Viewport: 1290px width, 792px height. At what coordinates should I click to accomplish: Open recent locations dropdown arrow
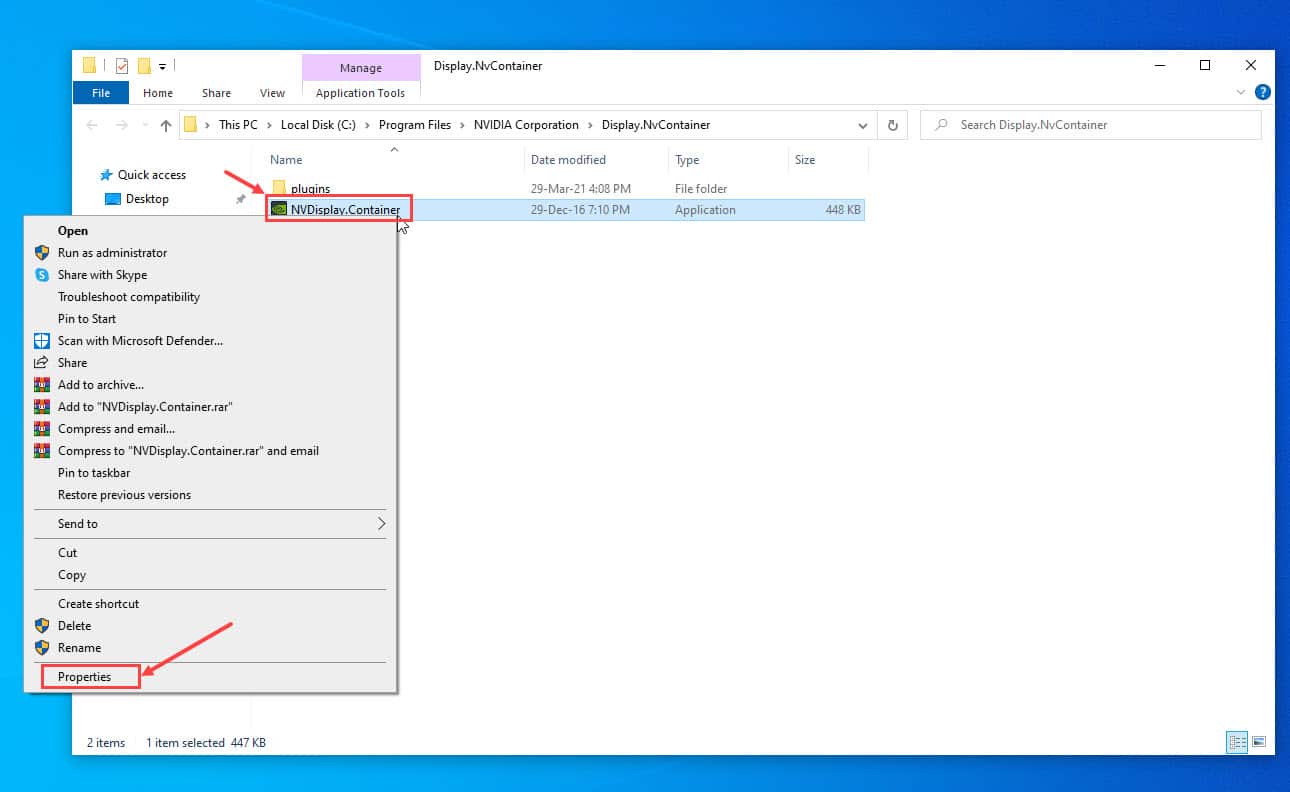pyautogui.click(x=145, y=126)
